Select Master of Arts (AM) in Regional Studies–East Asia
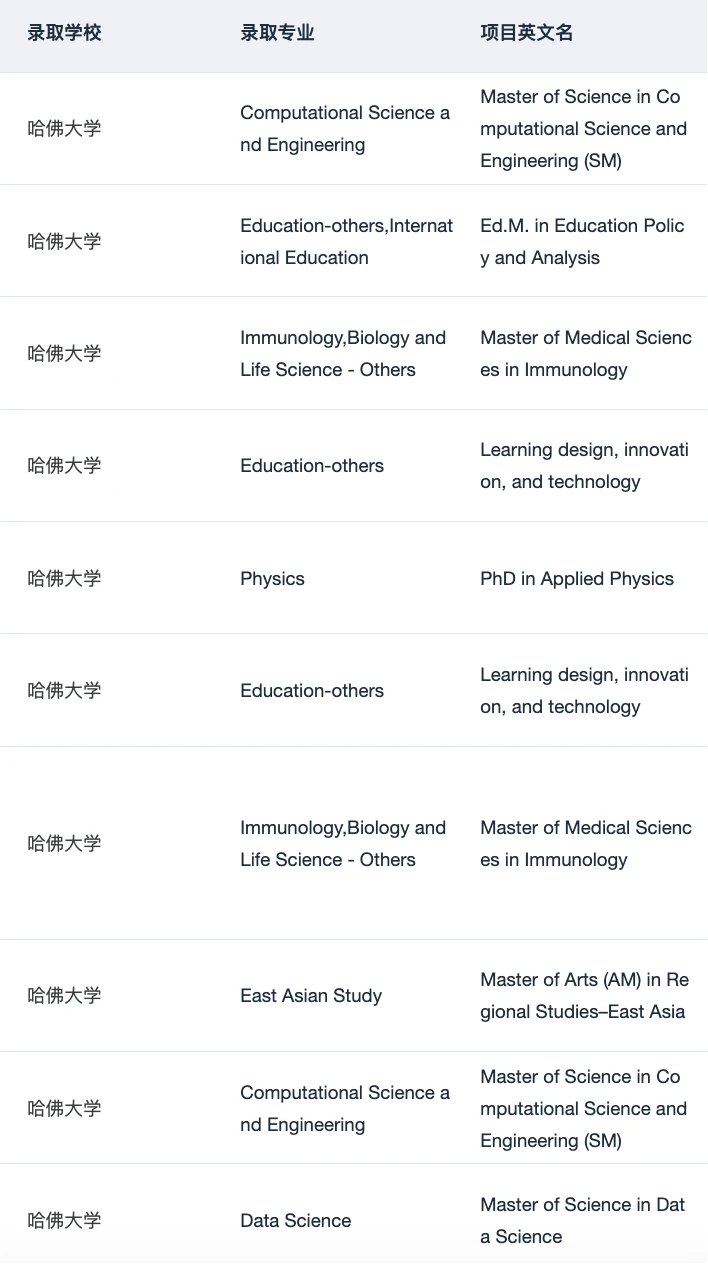Screen dimensions: 708x1264 point(584,995)
